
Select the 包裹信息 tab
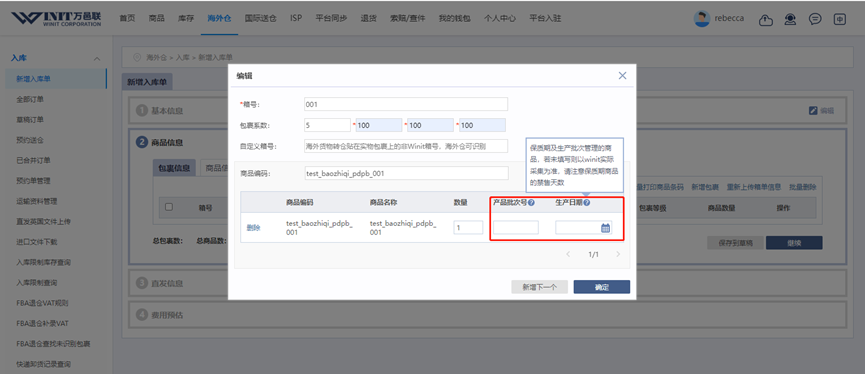[x=174, y=168]
